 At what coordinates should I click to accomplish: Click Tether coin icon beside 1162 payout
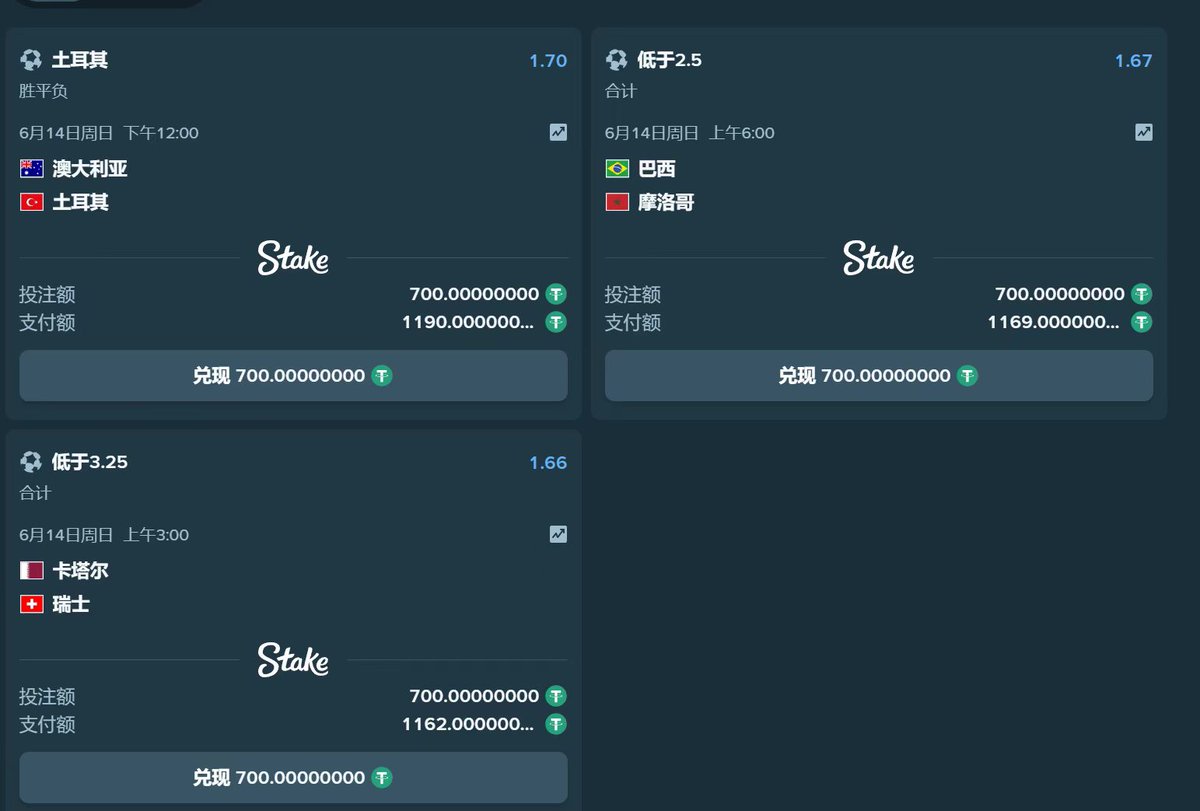point(556,724)
